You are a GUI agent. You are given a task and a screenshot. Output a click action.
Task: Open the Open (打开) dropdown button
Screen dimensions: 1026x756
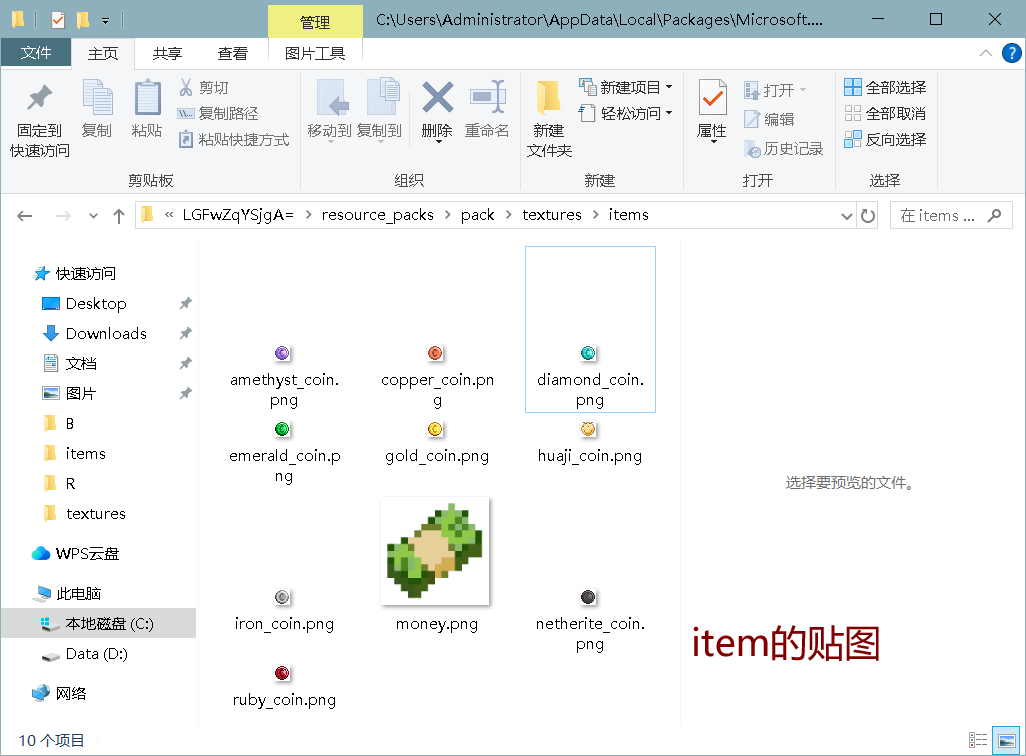click(775, 90)
